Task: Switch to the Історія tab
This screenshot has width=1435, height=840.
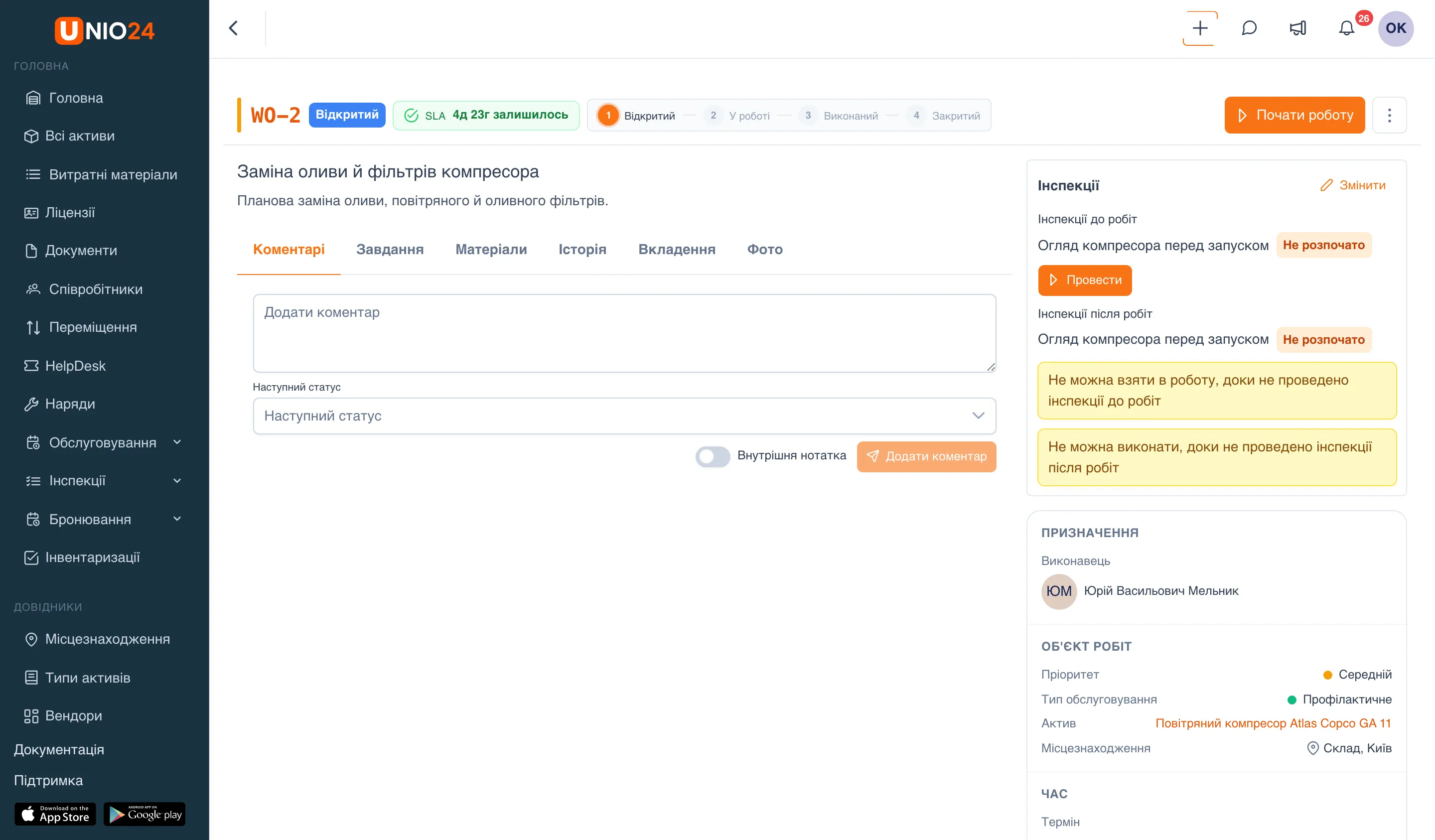Action: pyautogui.click(x=582, y=250)
